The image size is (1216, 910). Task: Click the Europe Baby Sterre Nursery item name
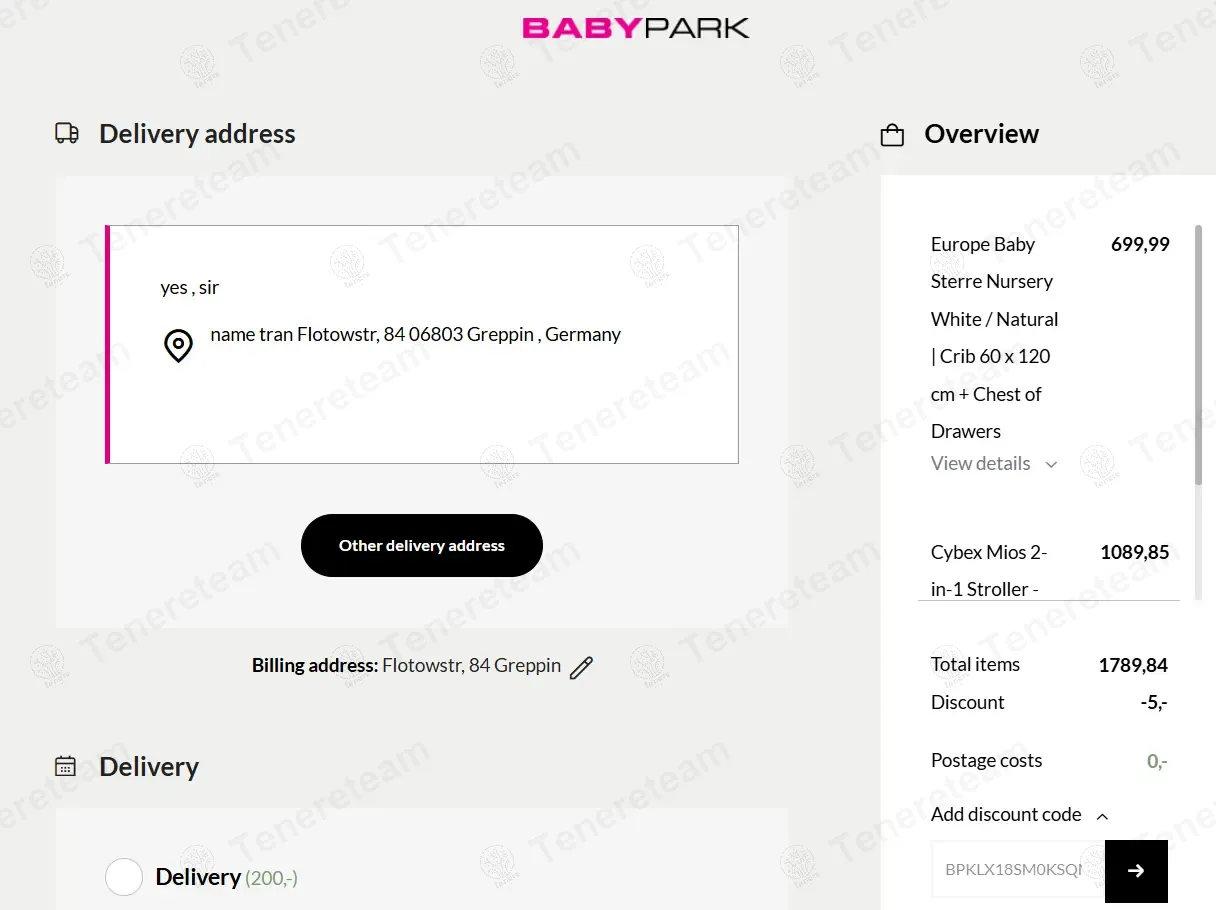tap(995, 337)
